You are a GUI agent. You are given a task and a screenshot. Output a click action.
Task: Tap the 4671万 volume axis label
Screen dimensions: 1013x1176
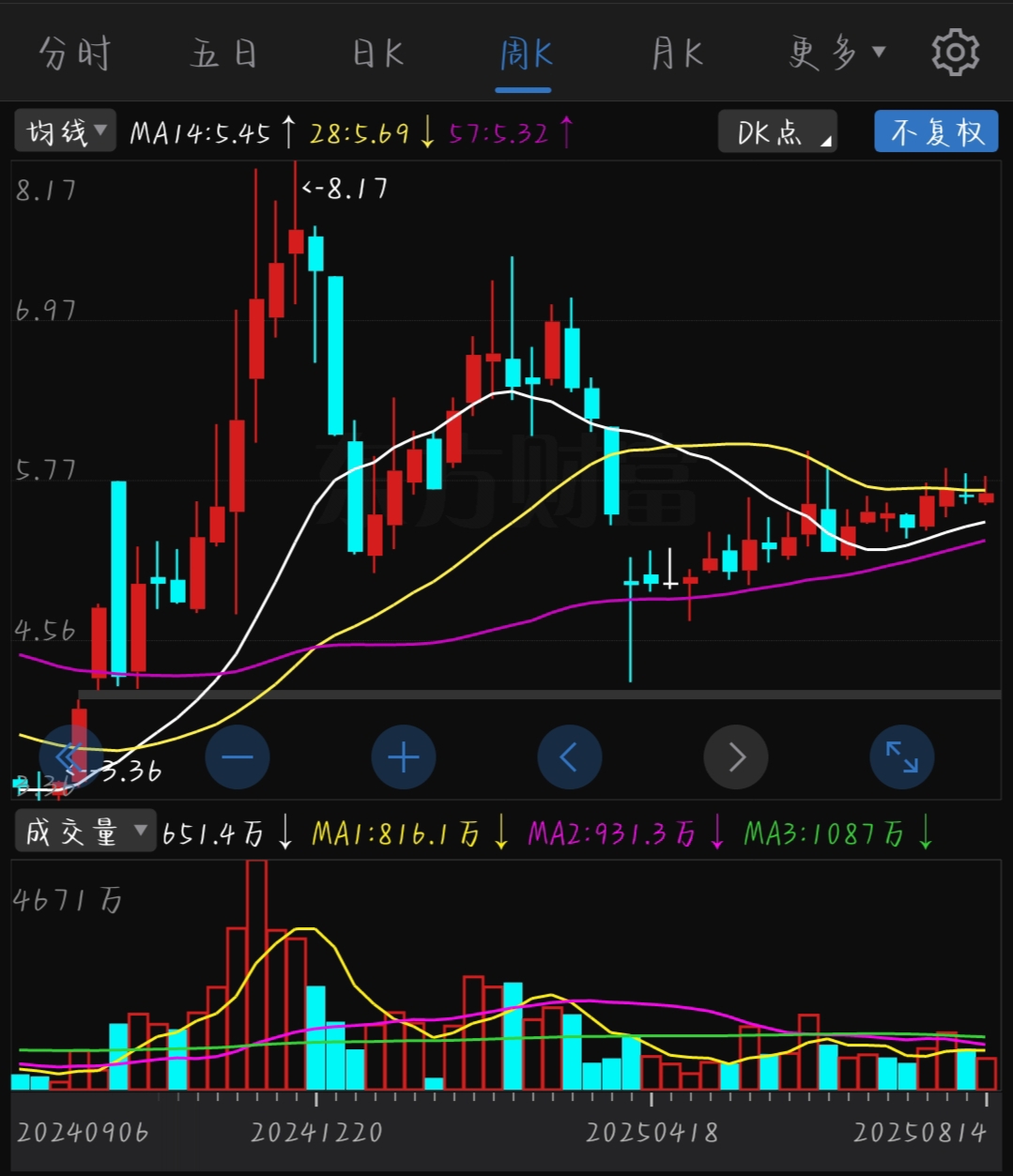pos(68,901)
